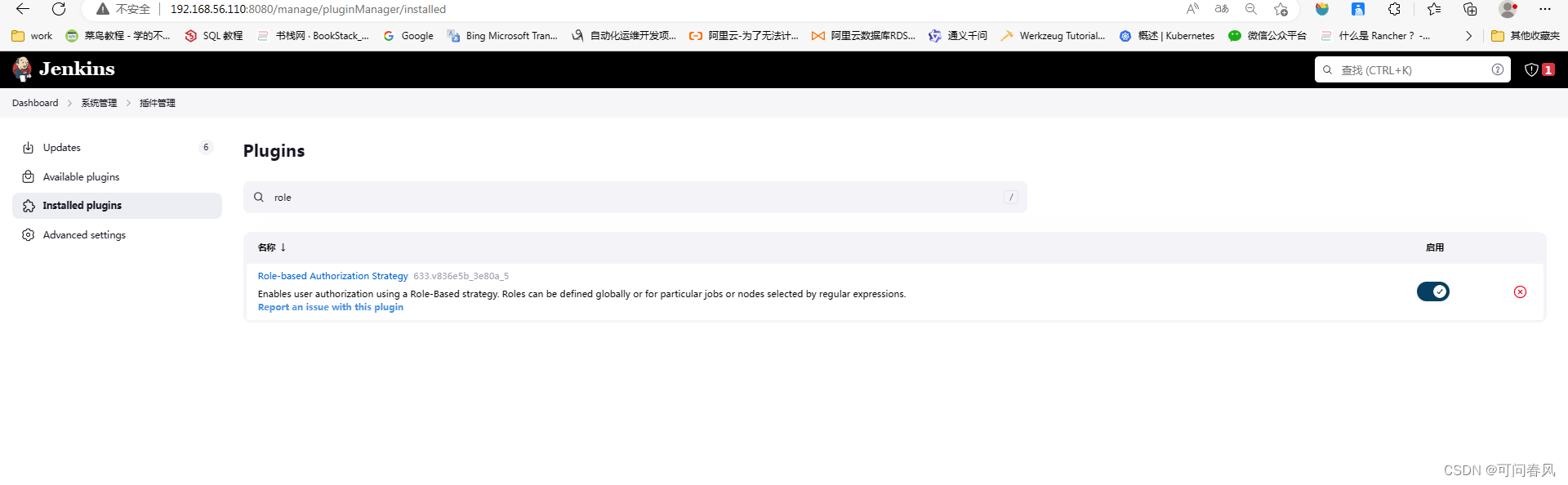Viewport: 1568px width, 485px height.
Task: Open the 微信公众平台 bookmark
Action: (x=1267, y=36)
